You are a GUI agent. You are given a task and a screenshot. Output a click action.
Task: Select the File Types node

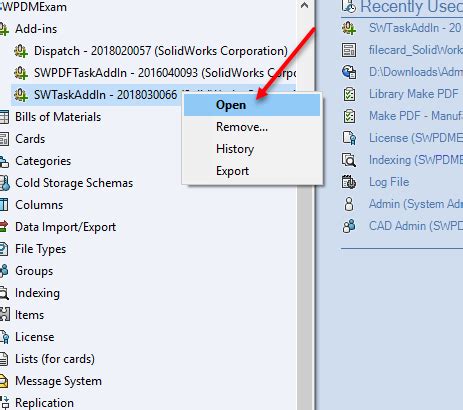click(x=41, y=249)
